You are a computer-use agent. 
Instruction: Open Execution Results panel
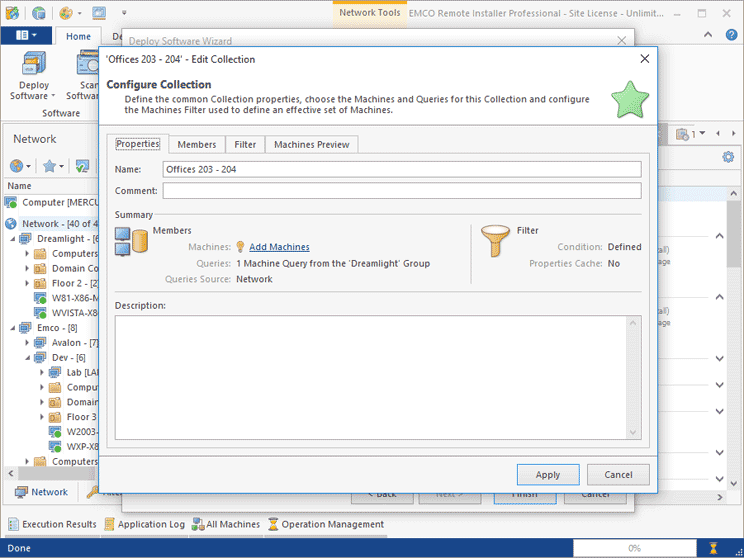coord(52,524)
